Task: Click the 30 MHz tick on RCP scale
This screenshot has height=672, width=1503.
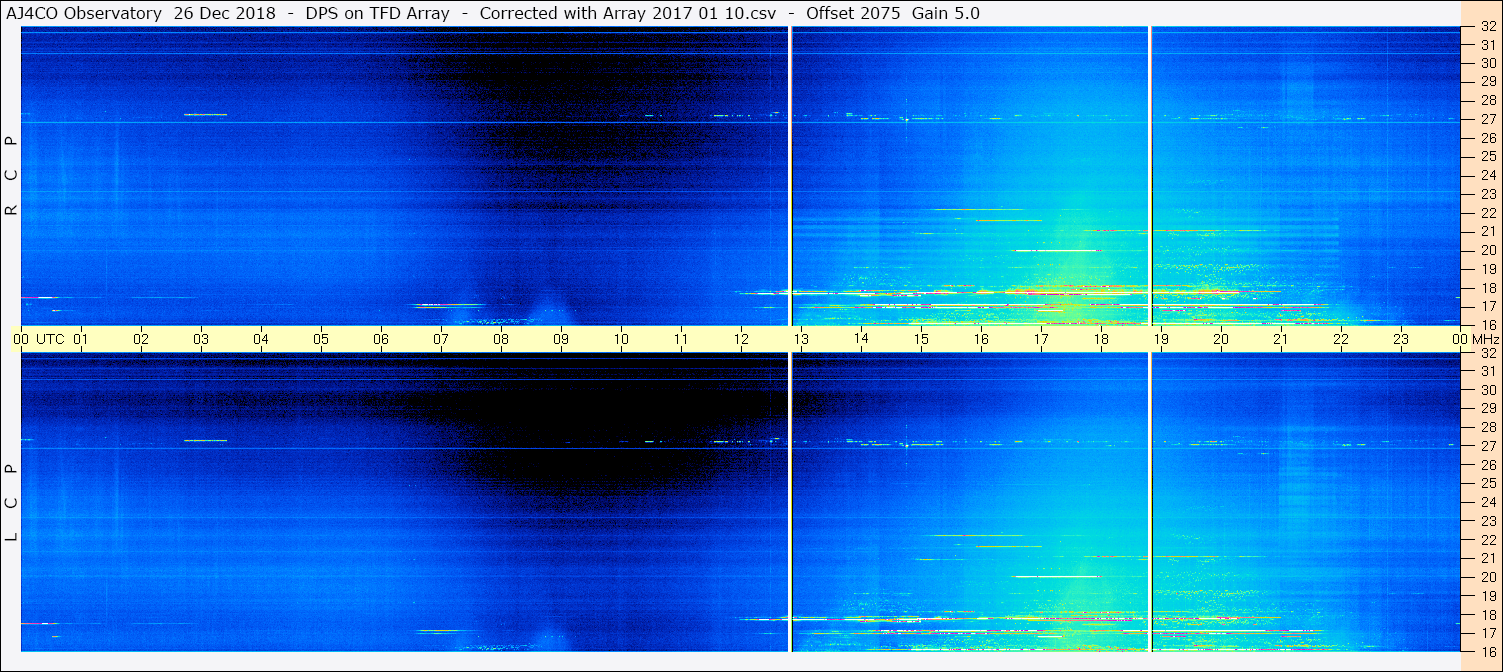Action: (1488, 63)
